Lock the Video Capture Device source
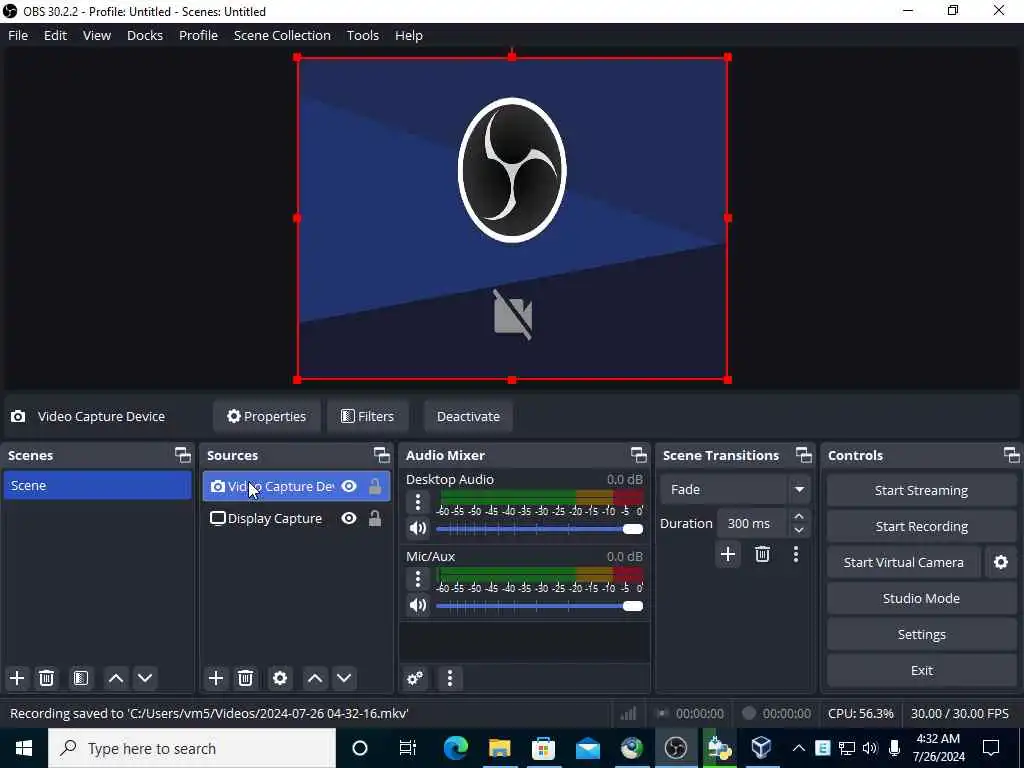 (375, 486)
